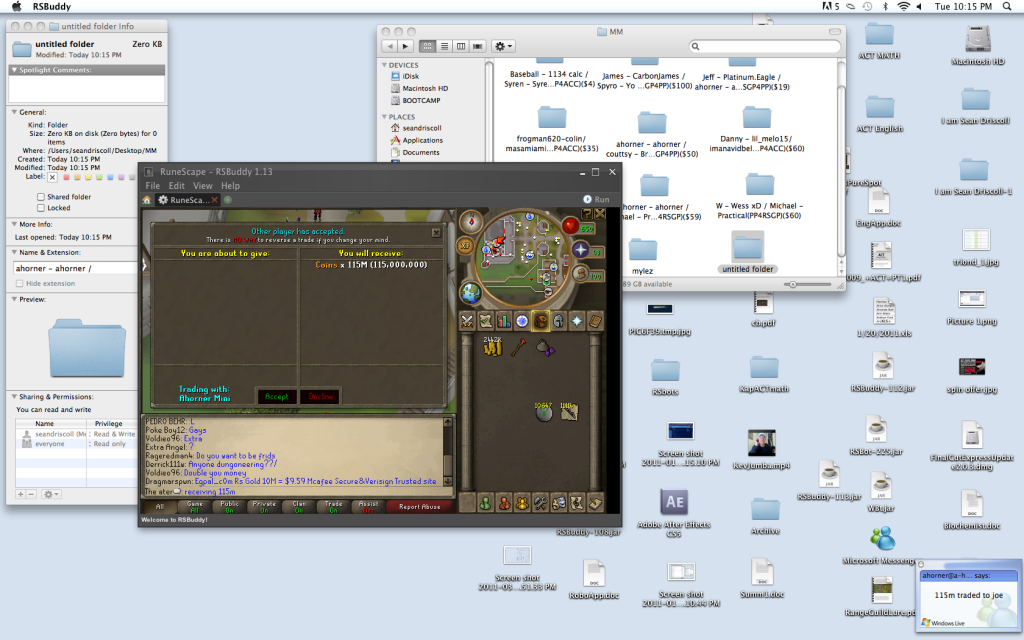Open the Options wrench tab in RuneScape
The image size is (1024, 640).
pos(540,503)
